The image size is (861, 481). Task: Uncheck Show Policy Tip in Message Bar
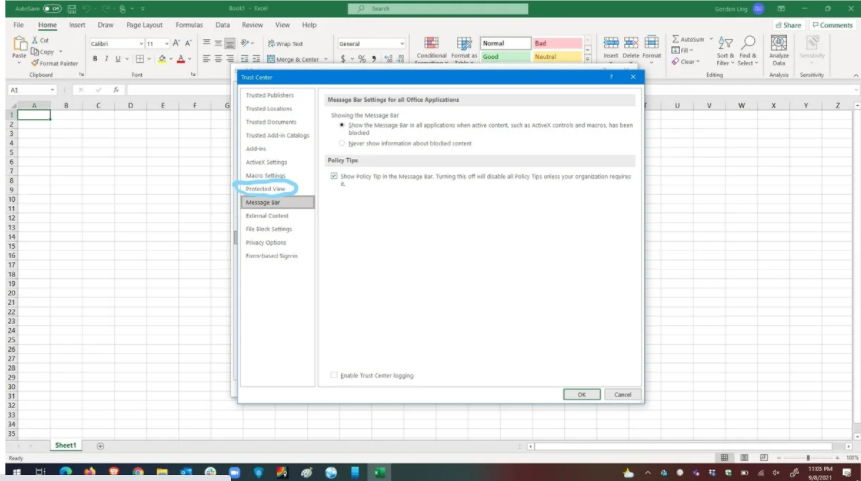[x=334, y=175]
